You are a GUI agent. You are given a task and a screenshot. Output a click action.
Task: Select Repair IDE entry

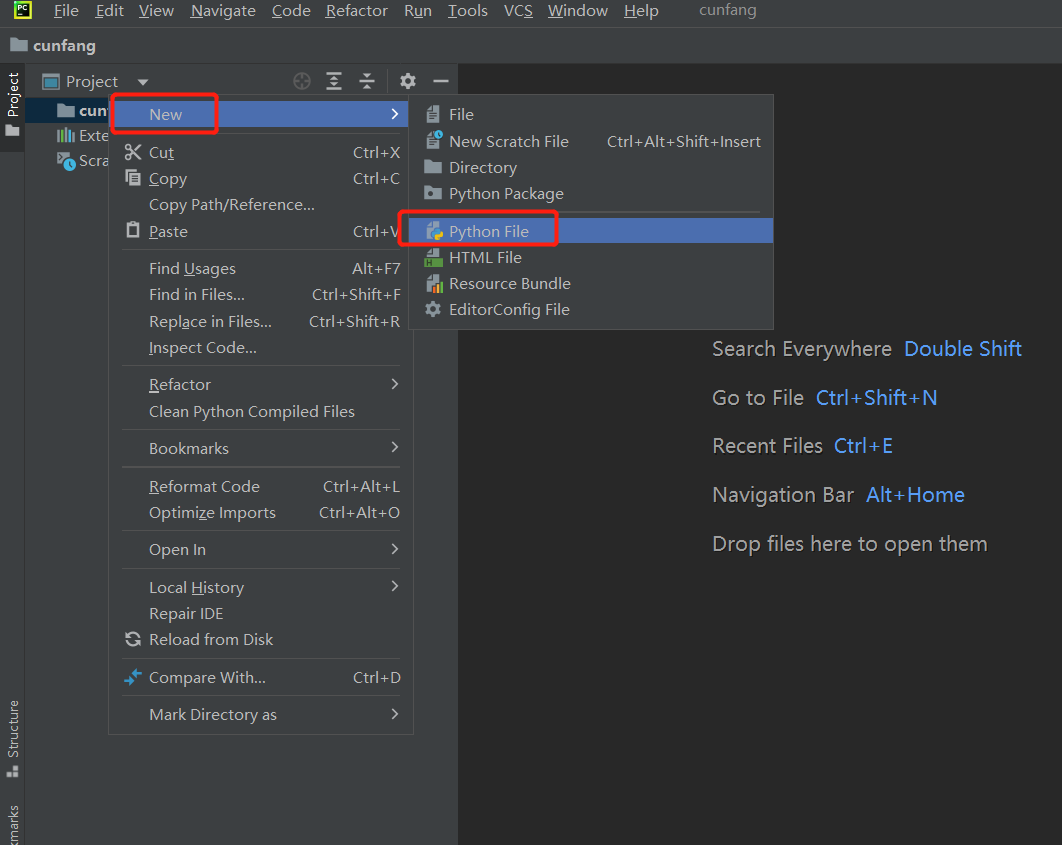pos(261,613)
